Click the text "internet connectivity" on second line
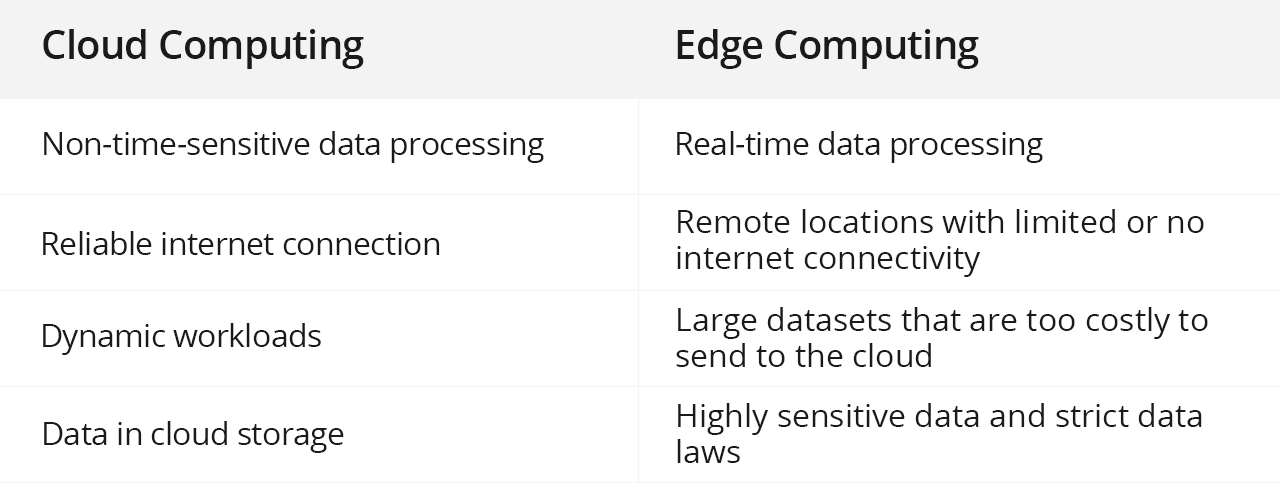The image size is (1280, 484). click(x=827, y=259)
